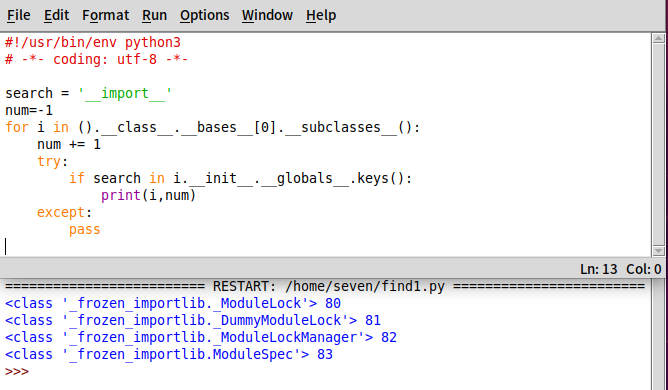
Task: Open the Options menu
Action: (204, 15)
